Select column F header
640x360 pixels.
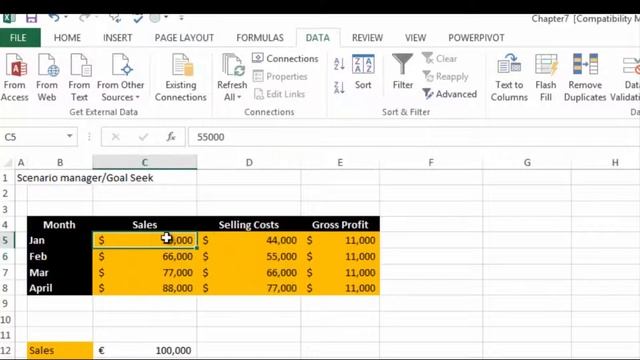point(431,162)
